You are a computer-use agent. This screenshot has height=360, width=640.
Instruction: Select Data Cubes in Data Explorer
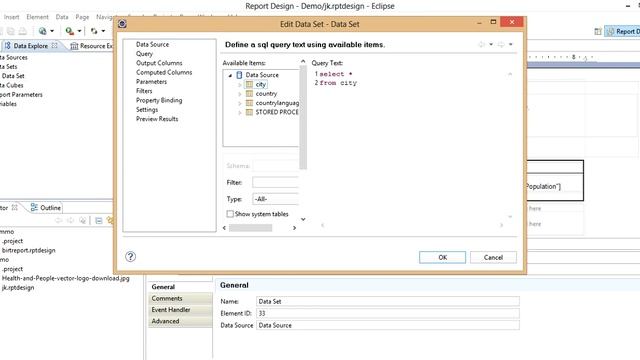click(x=11, y=85)
